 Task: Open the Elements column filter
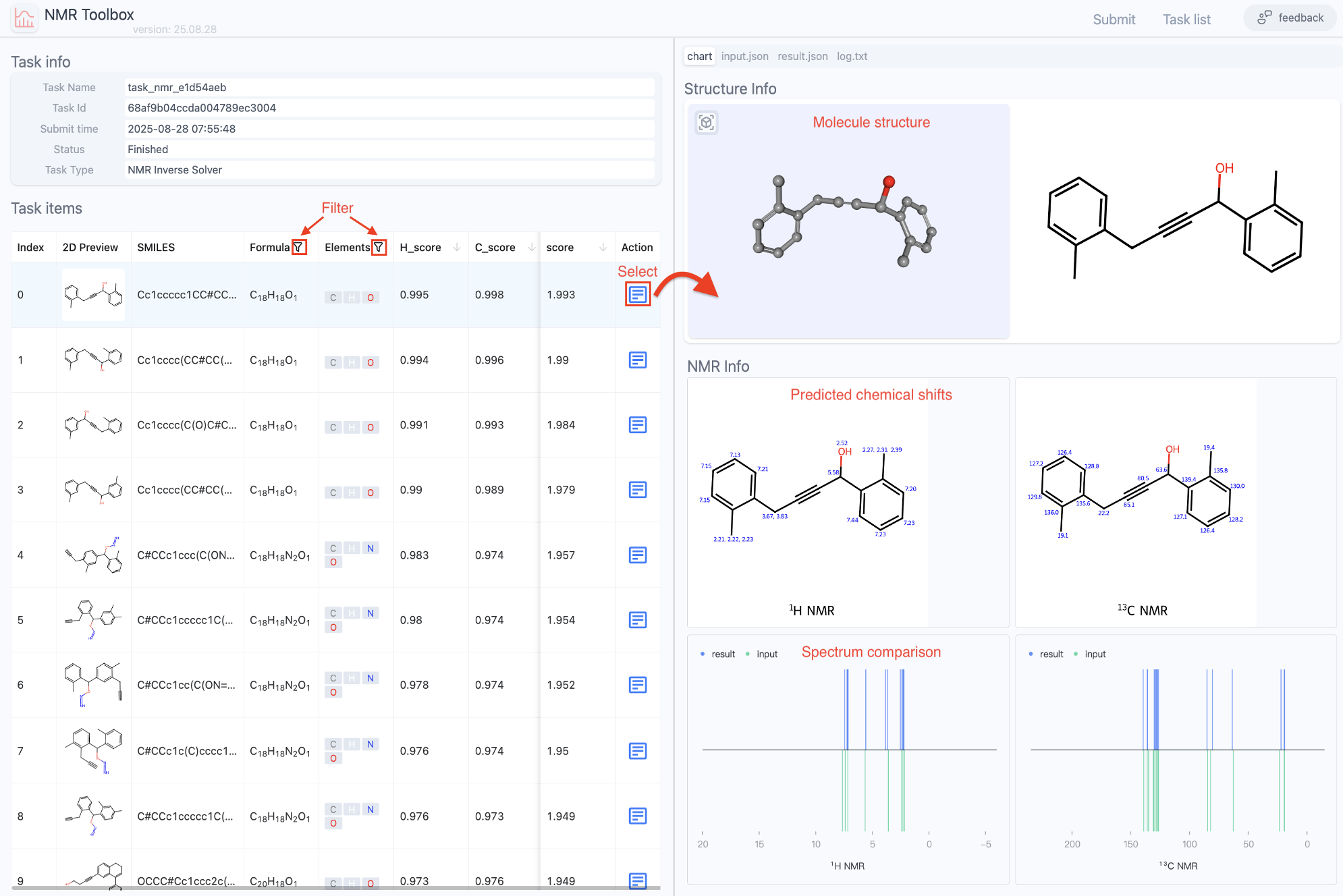(379, 248)
